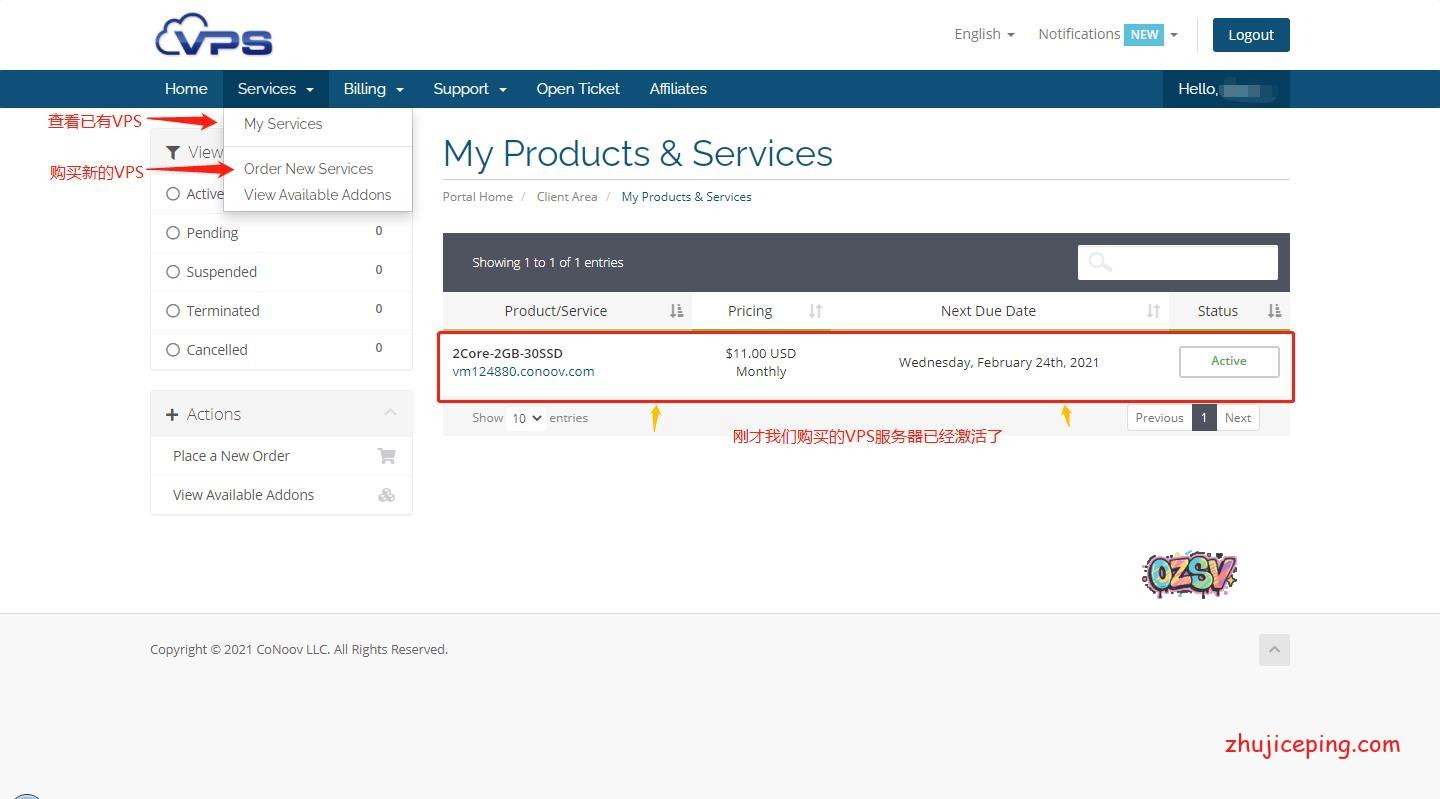Click the scroll-to-top arrow button in footer

(1274, 650)
